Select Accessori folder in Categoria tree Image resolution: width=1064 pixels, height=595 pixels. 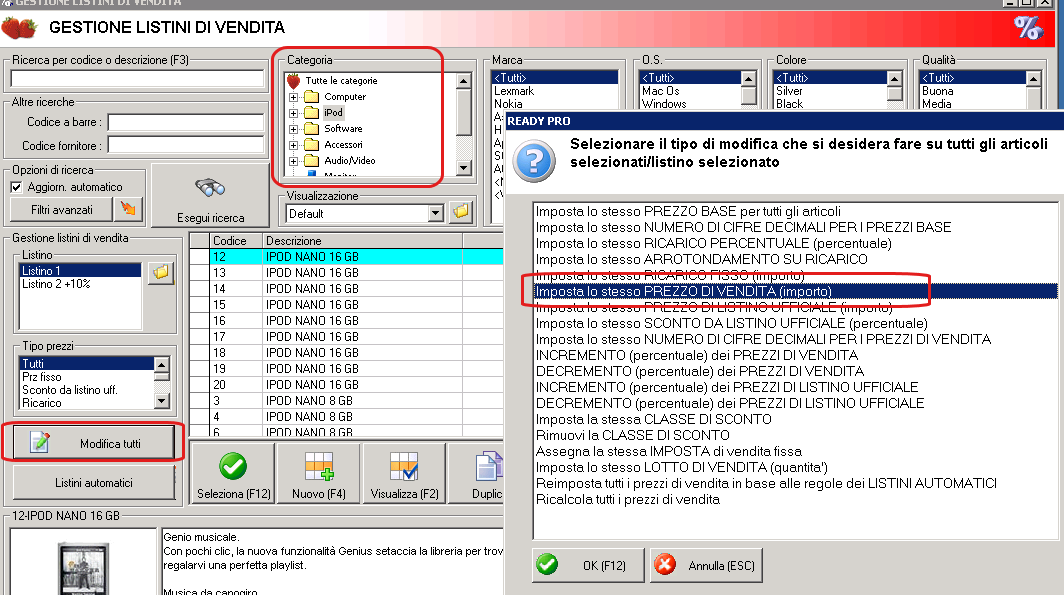tap(343, 145)
